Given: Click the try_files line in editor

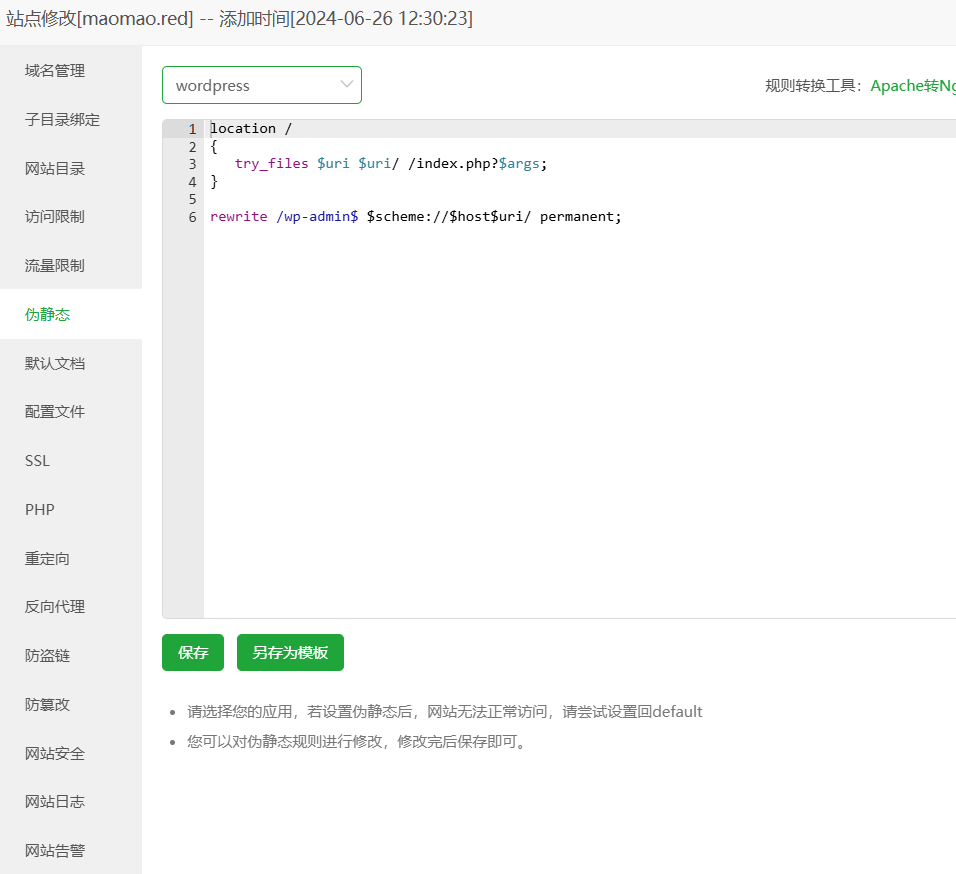Looking at the screenshot, I should 391,164.
